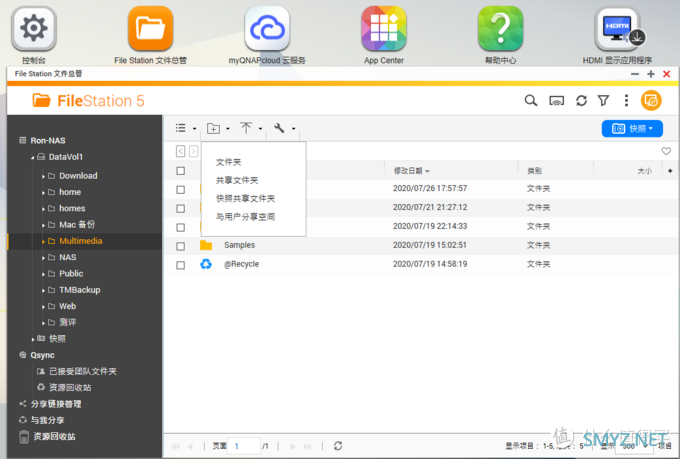
Task: Choose 与用户分享空间 from the create menu
Action: coord(245,216)
